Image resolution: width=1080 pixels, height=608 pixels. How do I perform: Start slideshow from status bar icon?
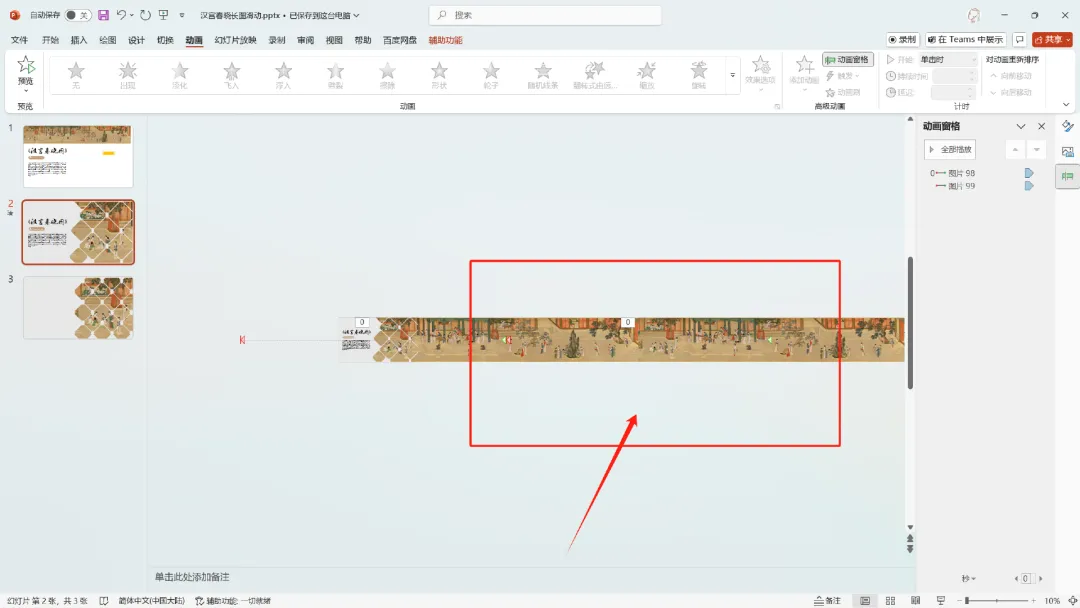(x=941, y=600)
